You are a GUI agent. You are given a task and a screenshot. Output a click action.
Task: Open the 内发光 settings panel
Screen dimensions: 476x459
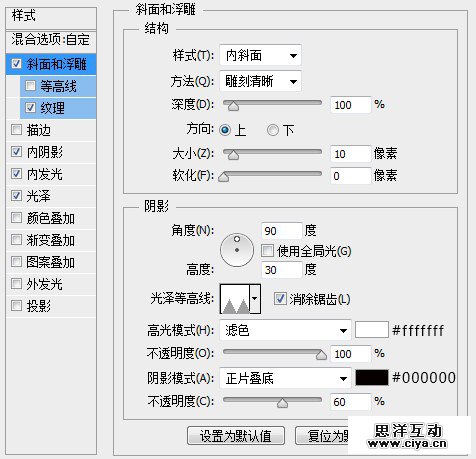[45, 174]
